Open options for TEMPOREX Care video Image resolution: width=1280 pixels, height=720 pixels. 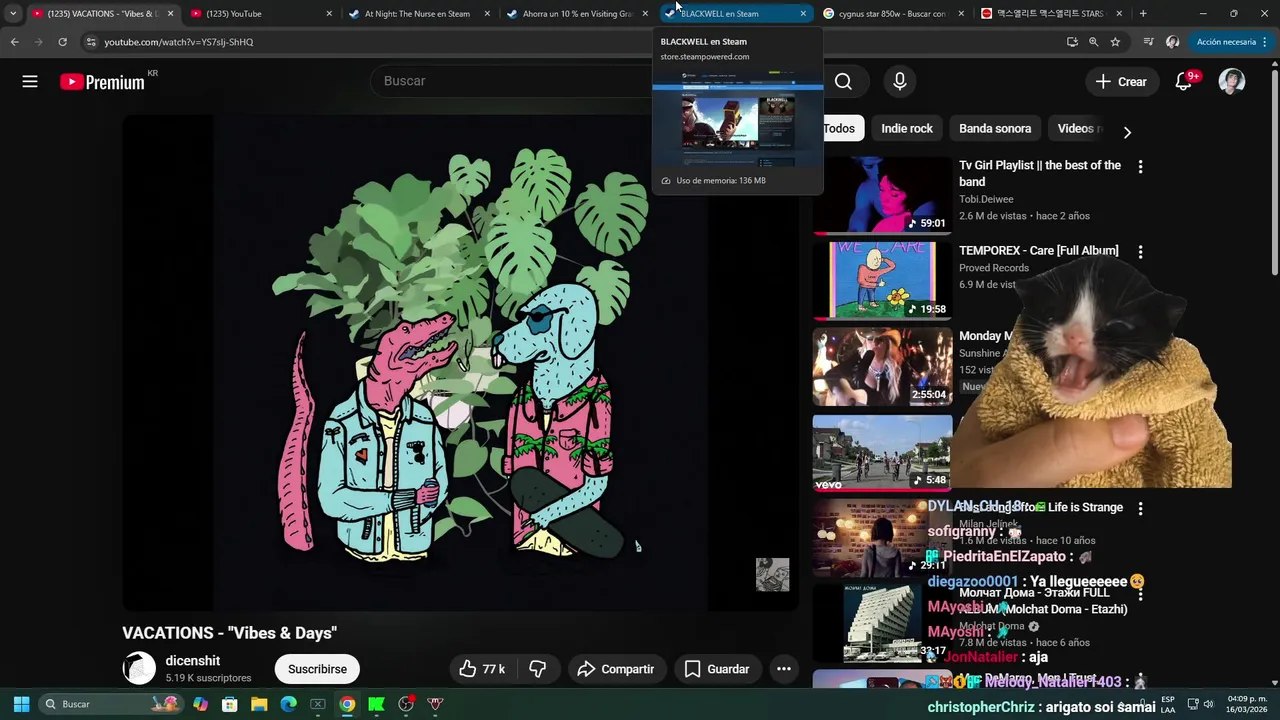click(1140, 252)
